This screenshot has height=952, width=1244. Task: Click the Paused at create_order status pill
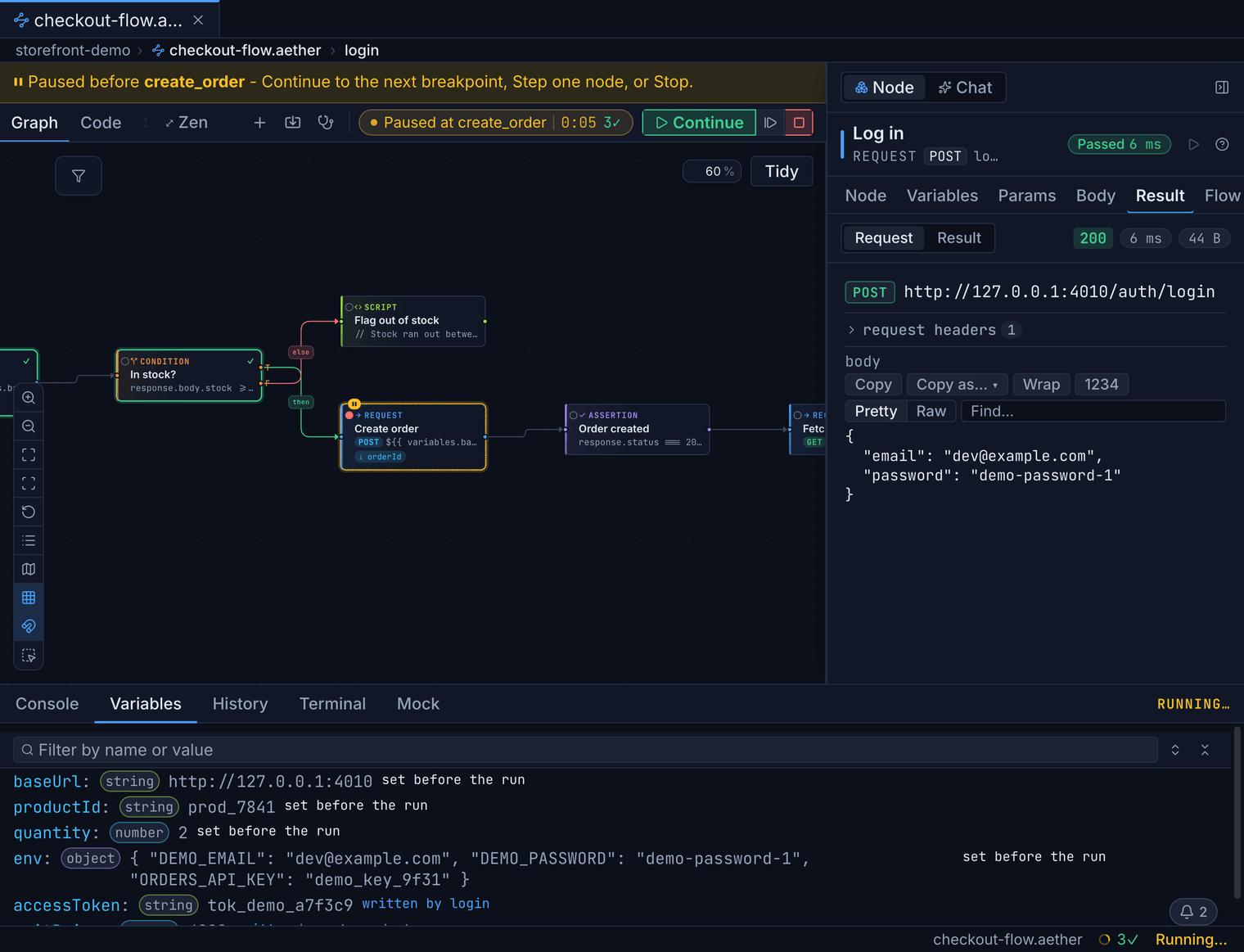pos(496,123)
